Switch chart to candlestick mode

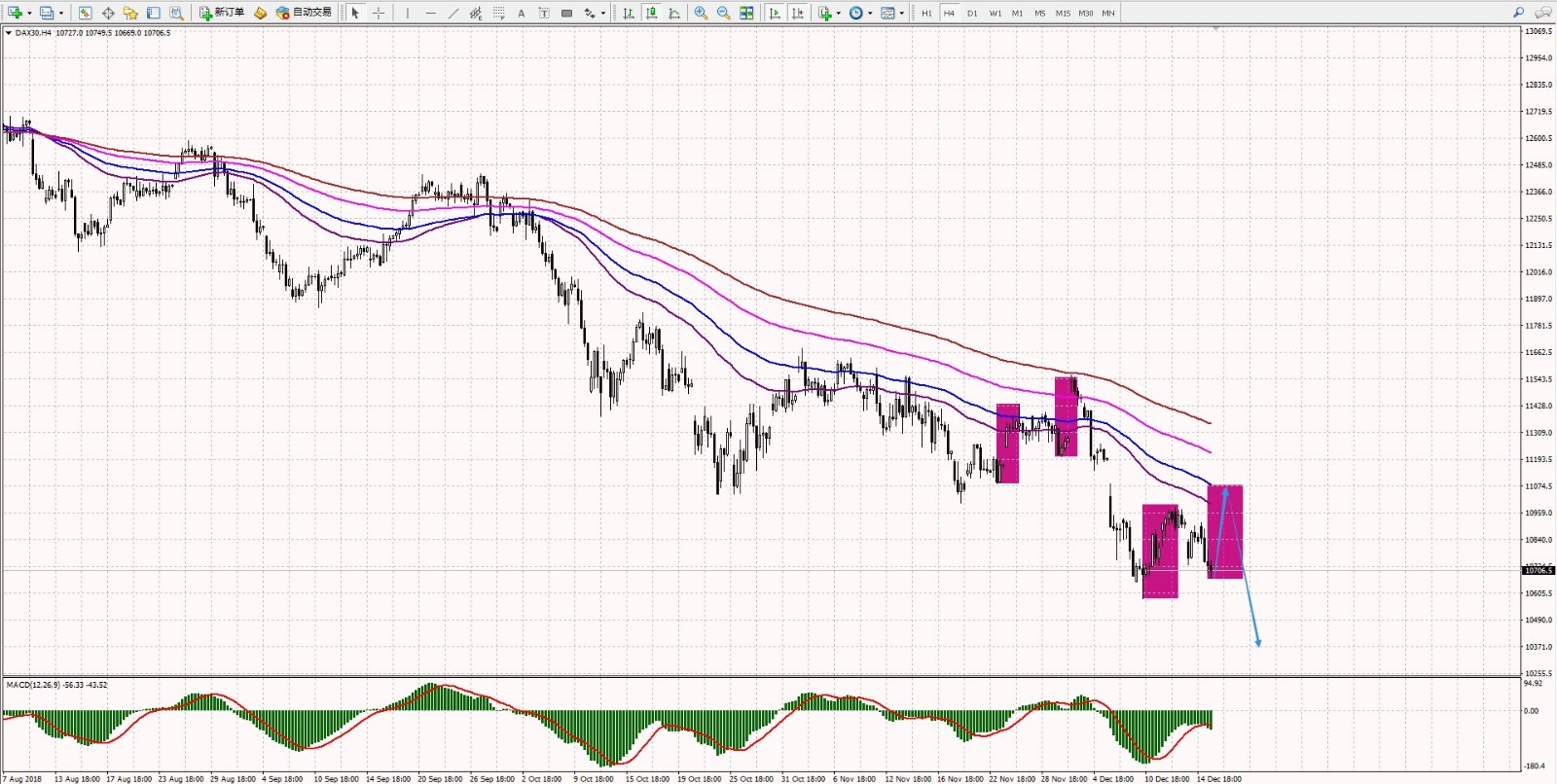[x=651, y=13]
